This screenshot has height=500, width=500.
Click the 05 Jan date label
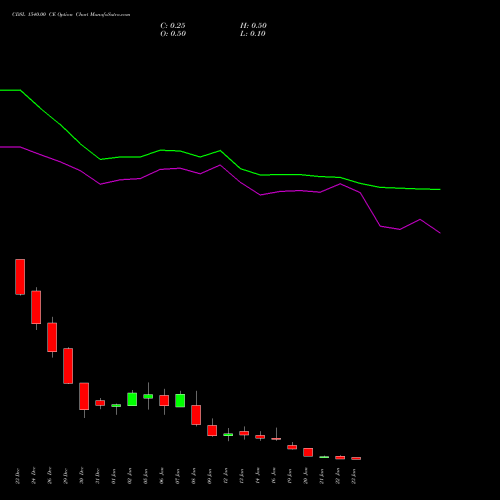pos(146,476)
